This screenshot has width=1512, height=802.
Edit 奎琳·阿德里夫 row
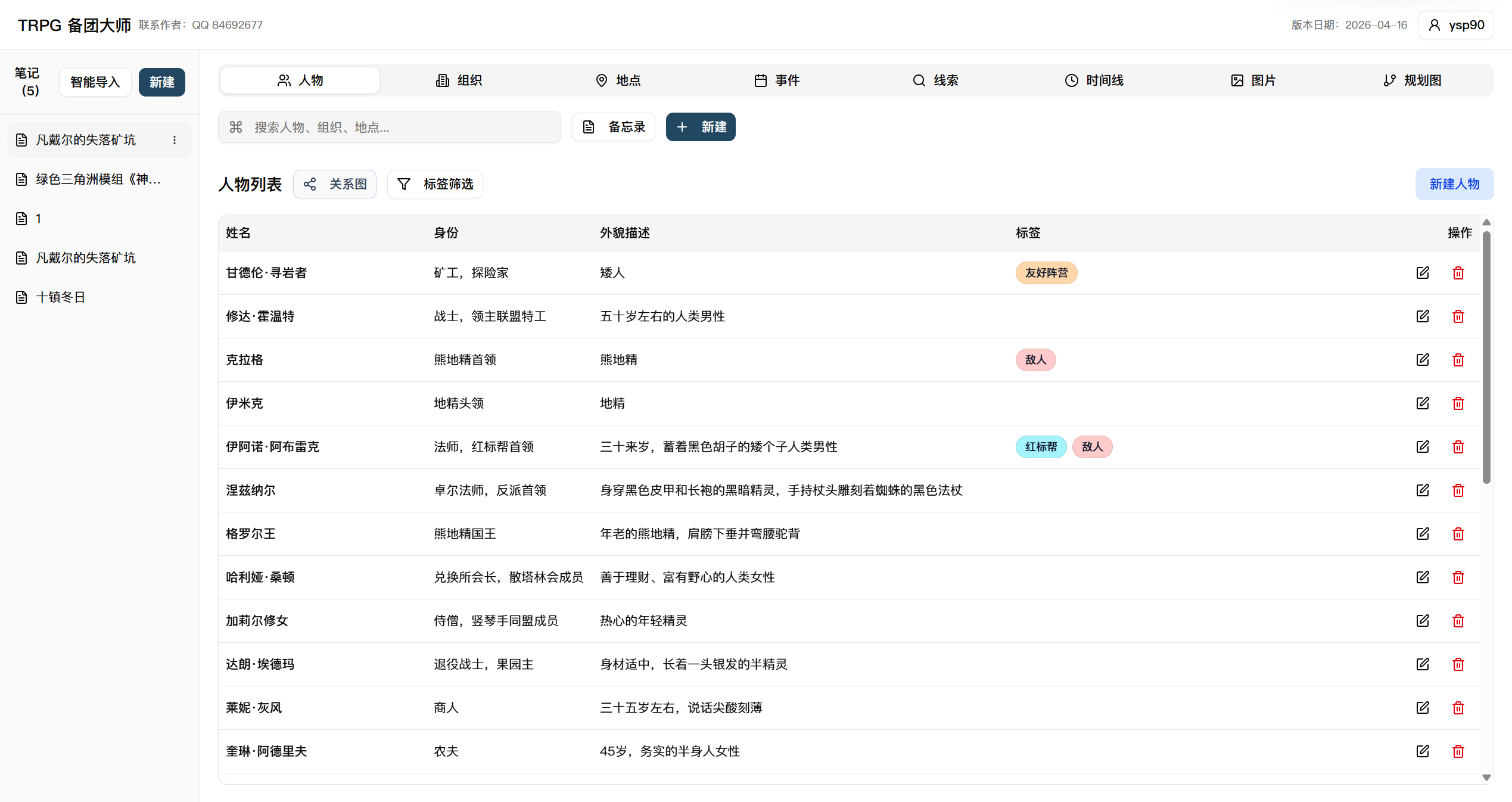1423,751
